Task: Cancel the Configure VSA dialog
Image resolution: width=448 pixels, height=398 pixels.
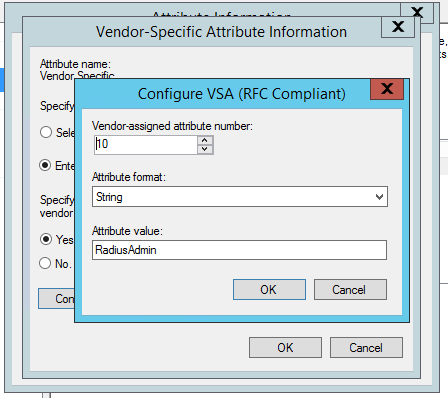Action: click(350, 290)
